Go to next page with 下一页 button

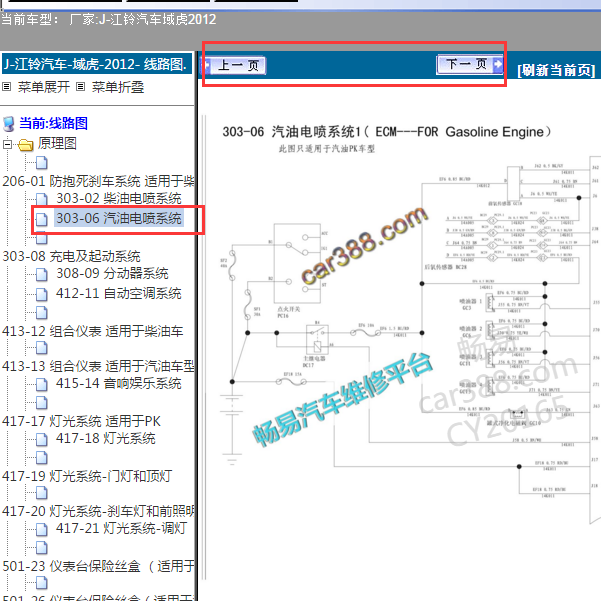tap(470, 64)
